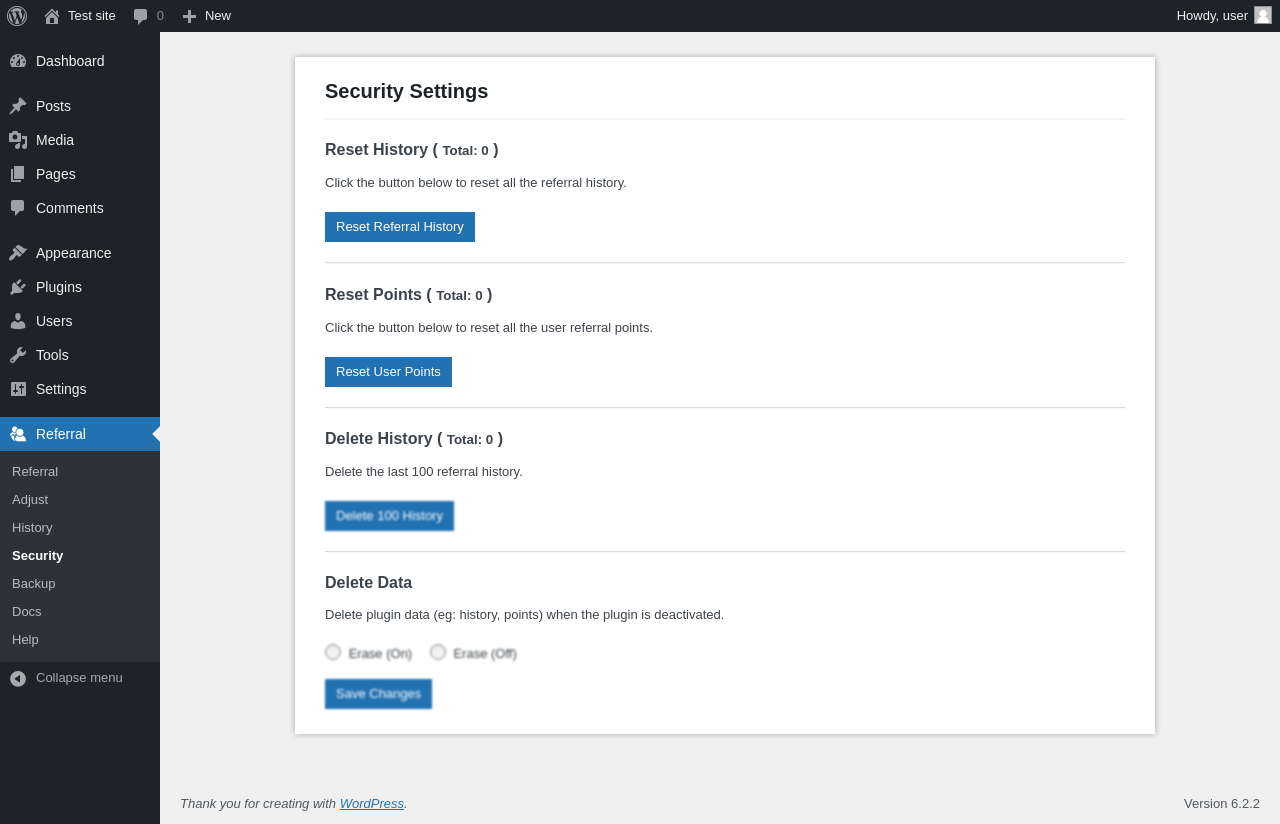The height and width of the screenshot is (824, 1280).
Task: Select the Erase (On) radio button
Action: 333,652
